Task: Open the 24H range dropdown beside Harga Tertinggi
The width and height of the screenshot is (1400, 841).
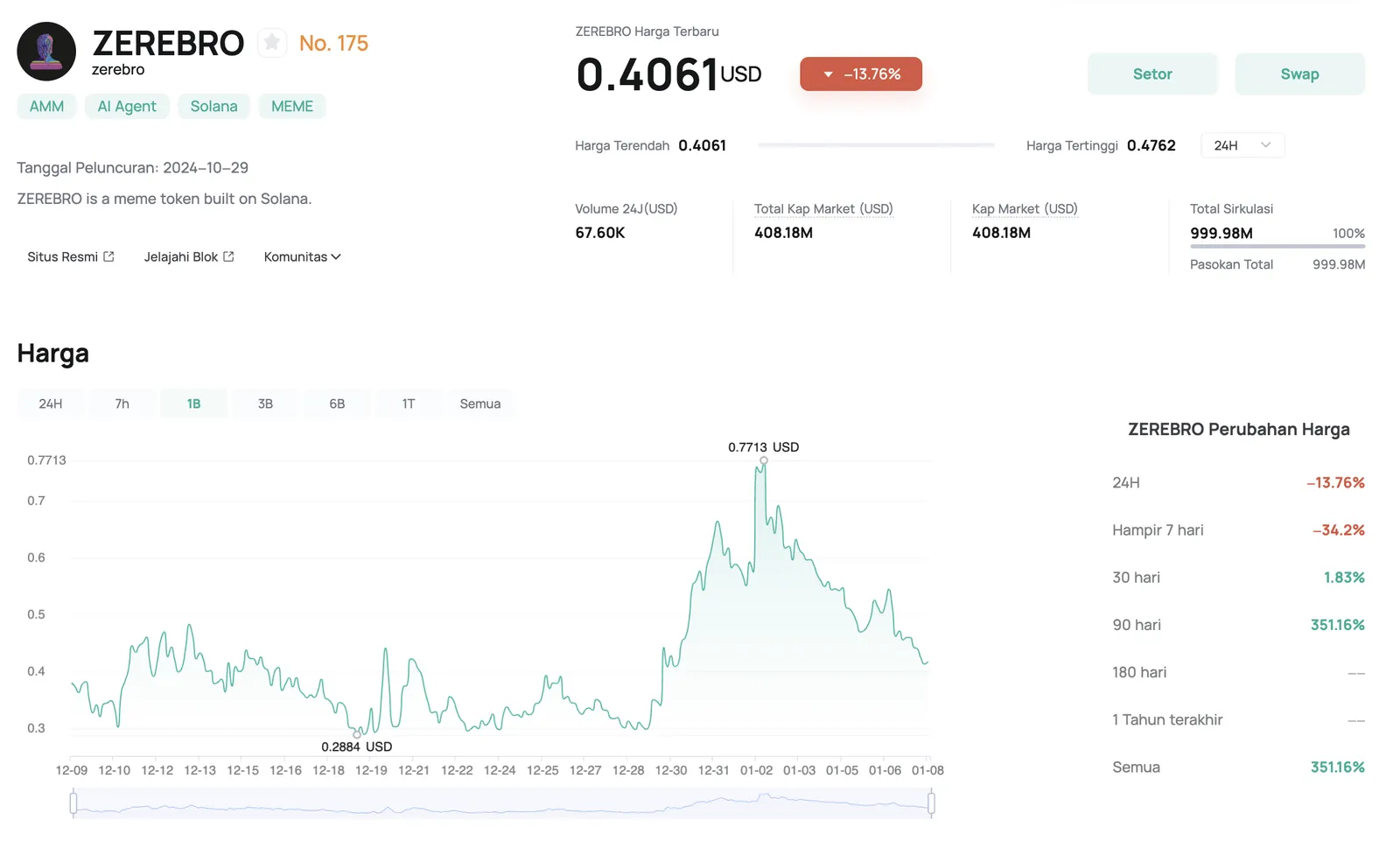Action: [1242, 145]
